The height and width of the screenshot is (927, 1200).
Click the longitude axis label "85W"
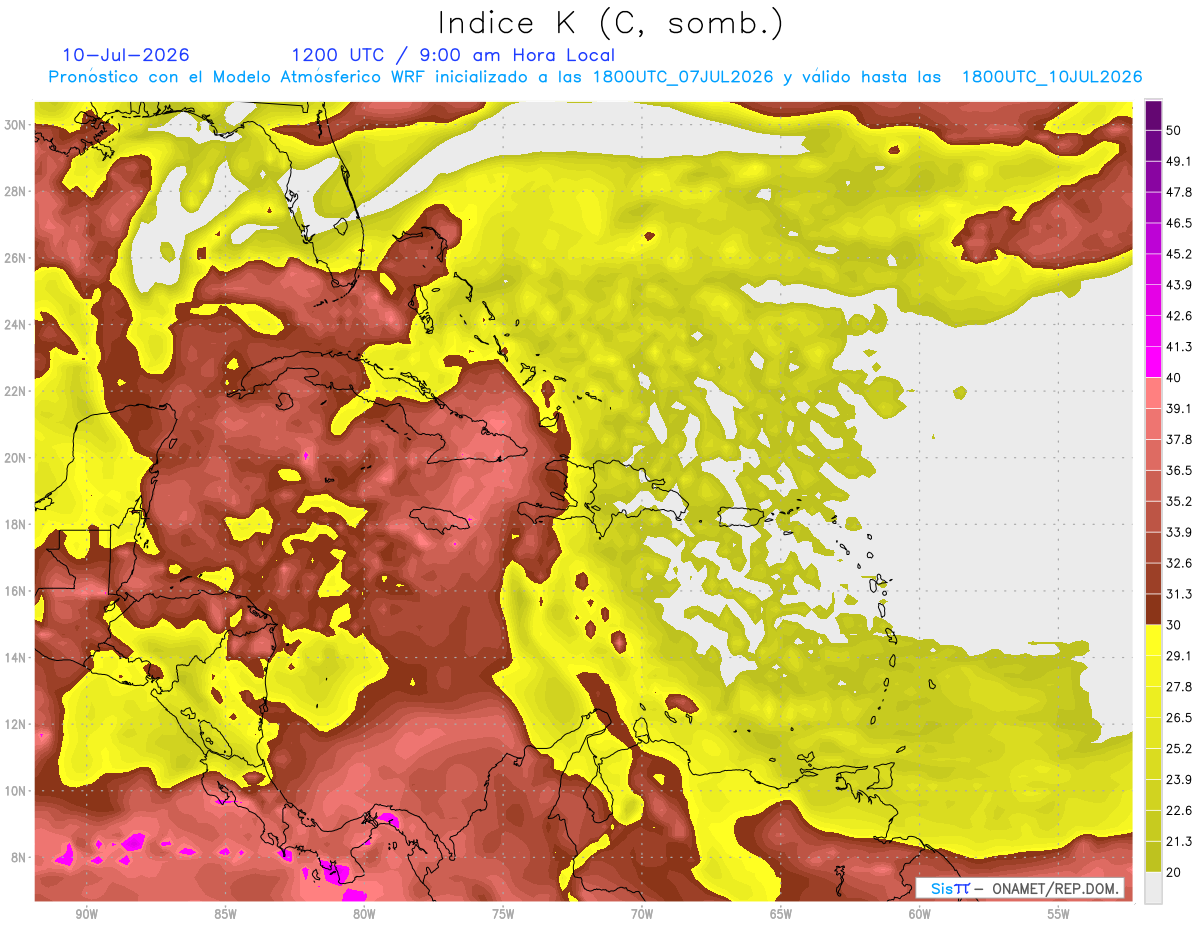tap(225, 914)
